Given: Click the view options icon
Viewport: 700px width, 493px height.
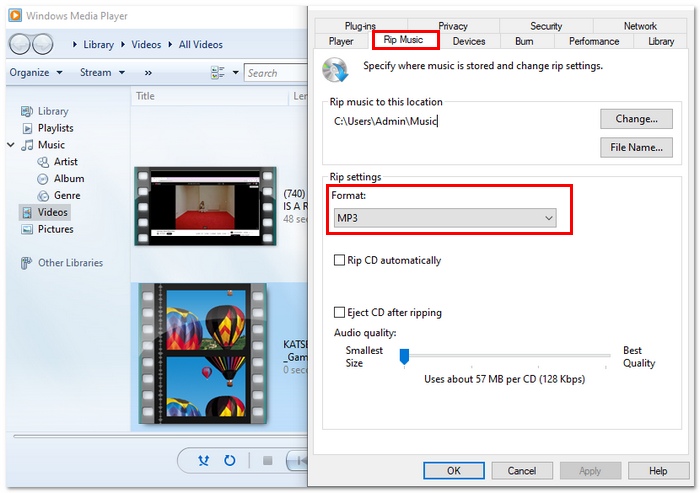Looking at the screenshot, I should [x=217, y=73].
